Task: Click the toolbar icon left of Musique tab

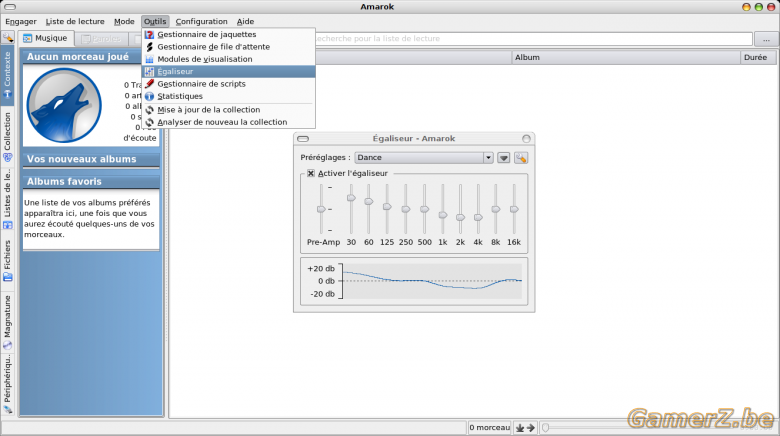Action: (8, 38)
